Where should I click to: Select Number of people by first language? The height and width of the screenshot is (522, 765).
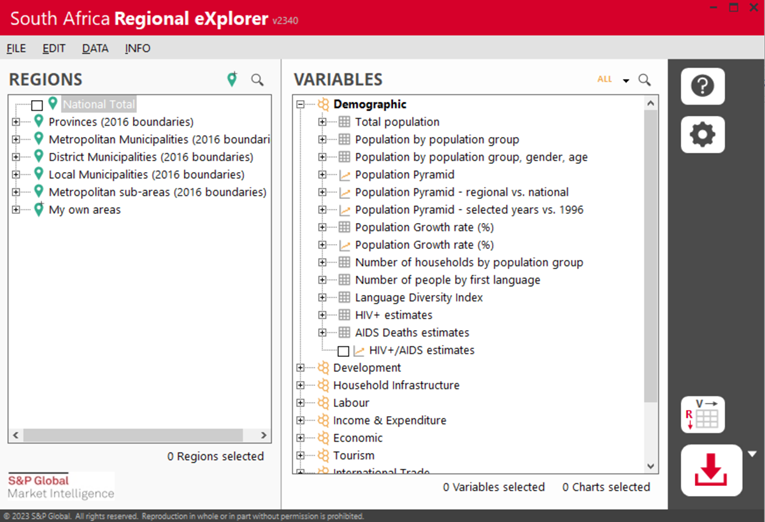point(448,280)
